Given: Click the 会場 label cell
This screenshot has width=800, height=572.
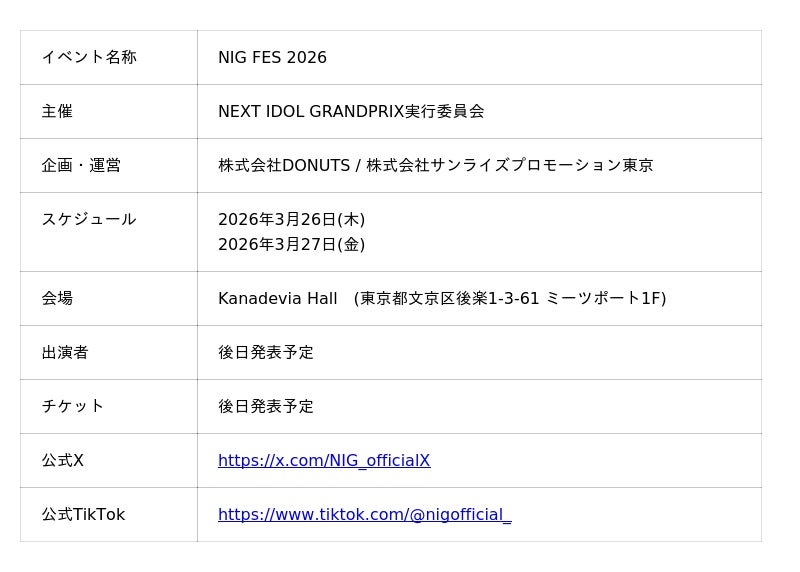Looking at the screenshot, I should [57, 298].
